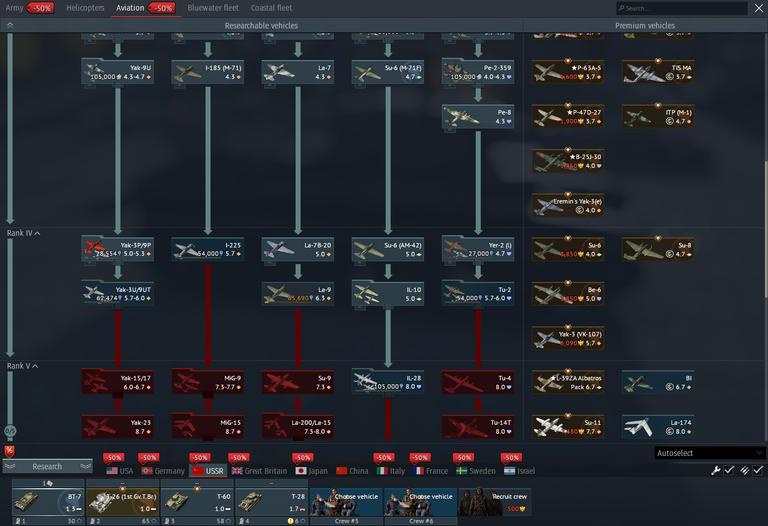Select the USA nation tab

pos(120,471)
